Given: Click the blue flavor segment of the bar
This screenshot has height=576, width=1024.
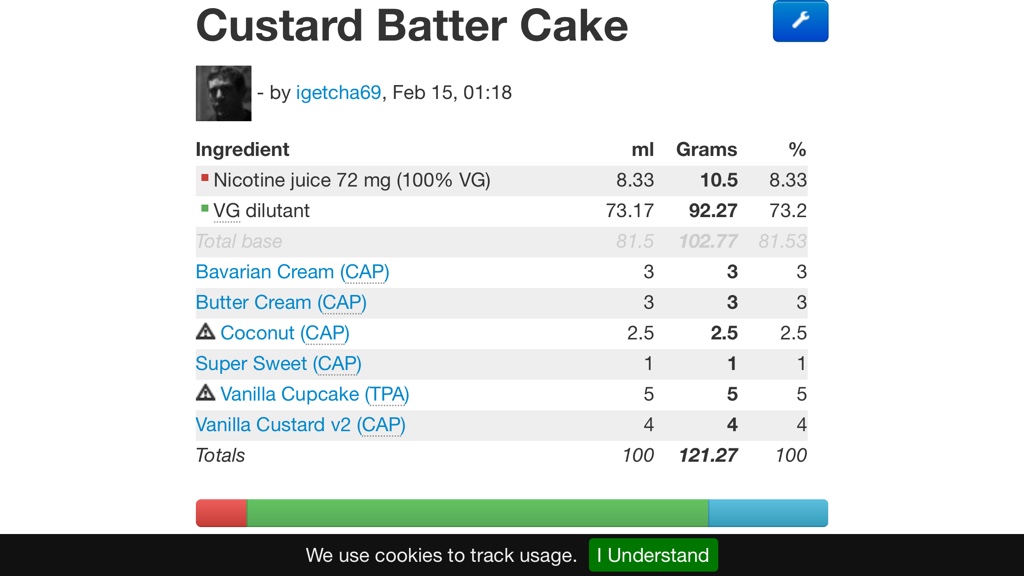Looking at the screenshot, I should tap(767, 513).
